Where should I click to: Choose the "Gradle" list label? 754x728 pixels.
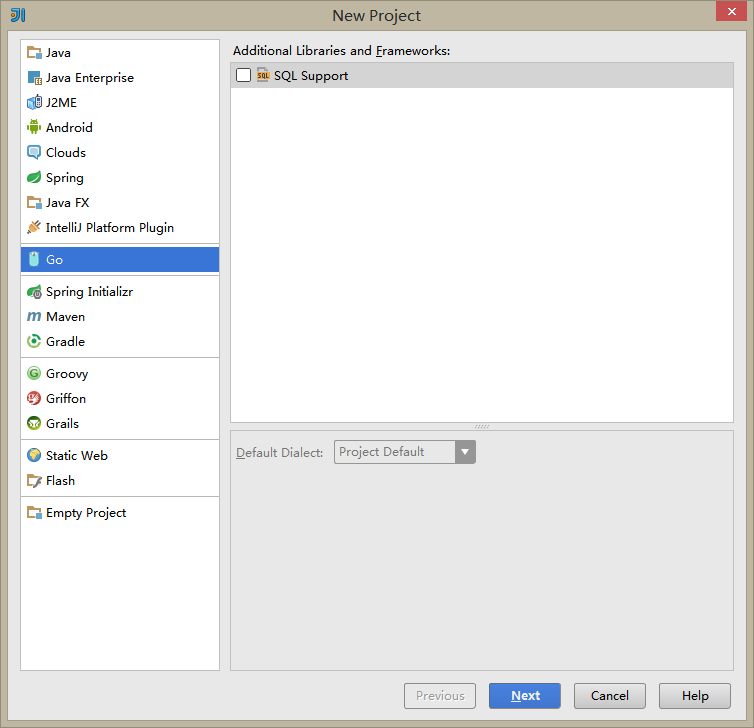[65, 341]
